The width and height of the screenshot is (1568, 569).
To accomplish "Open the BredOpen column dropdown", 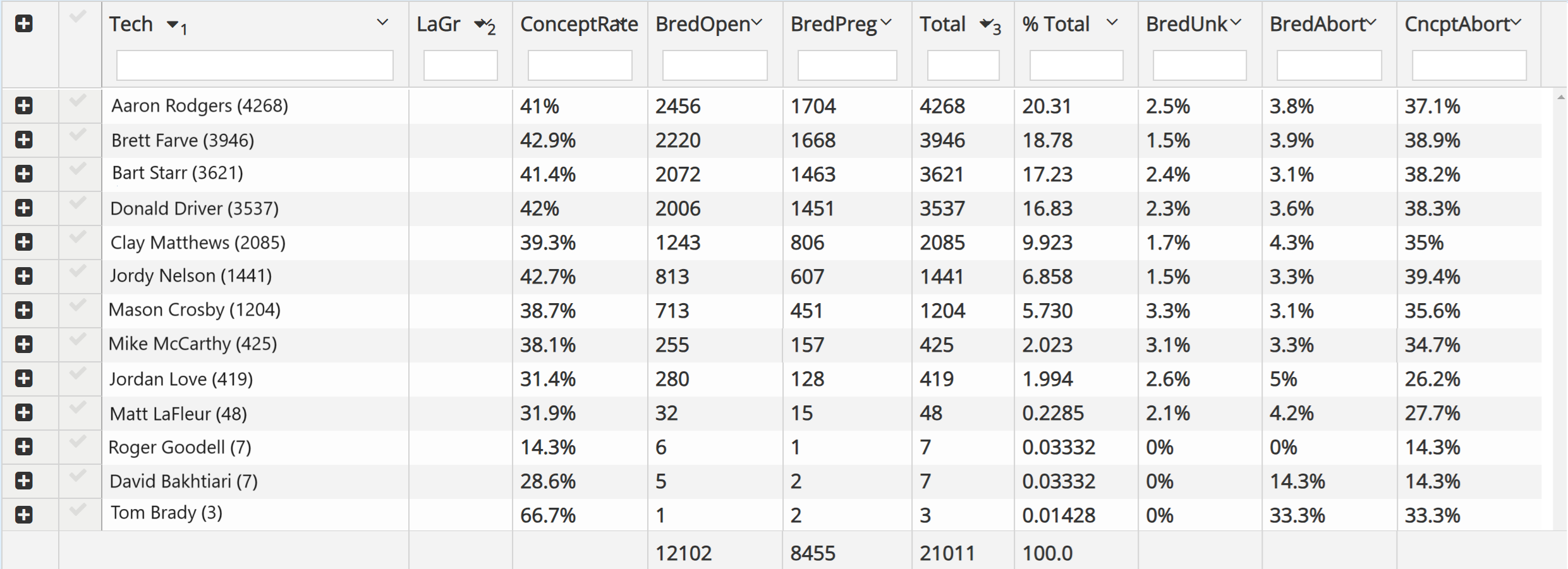I will [757, 23].
